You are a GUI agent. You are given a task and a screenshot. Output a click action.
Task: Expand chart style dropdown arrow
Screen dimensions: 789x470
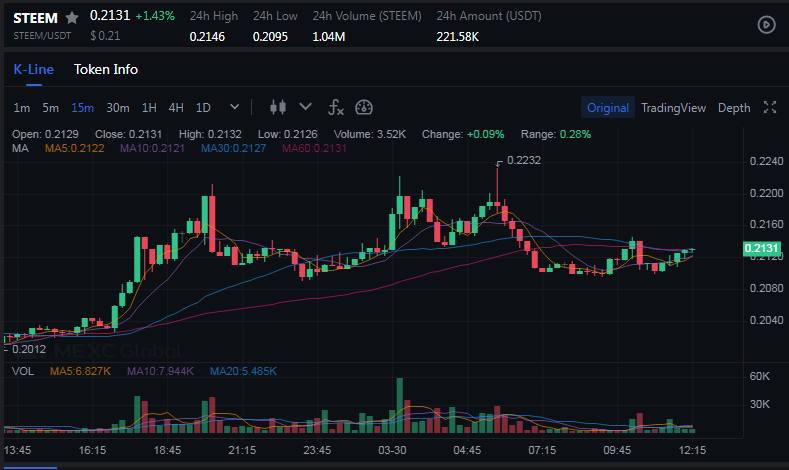click(x=305, y=107)
